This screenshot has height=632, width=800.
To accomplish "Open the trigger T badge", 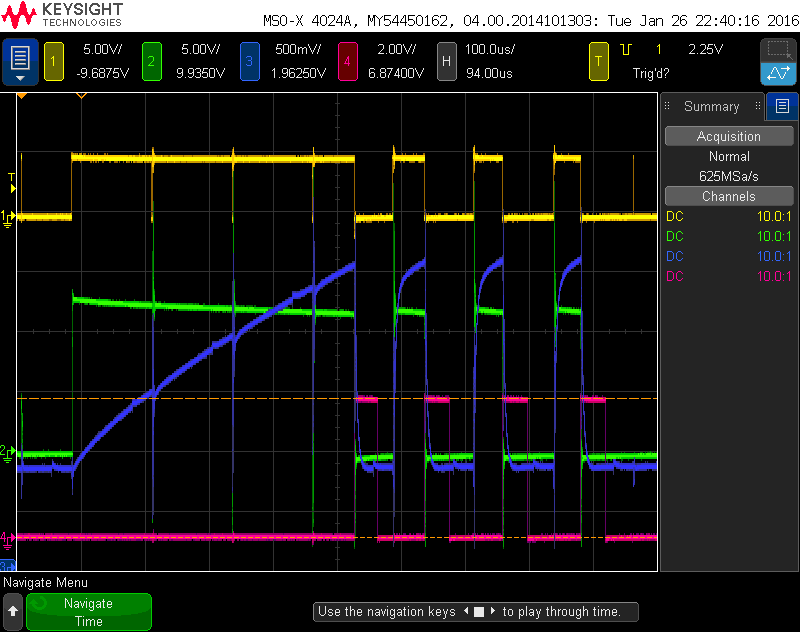I will (598, 63).
